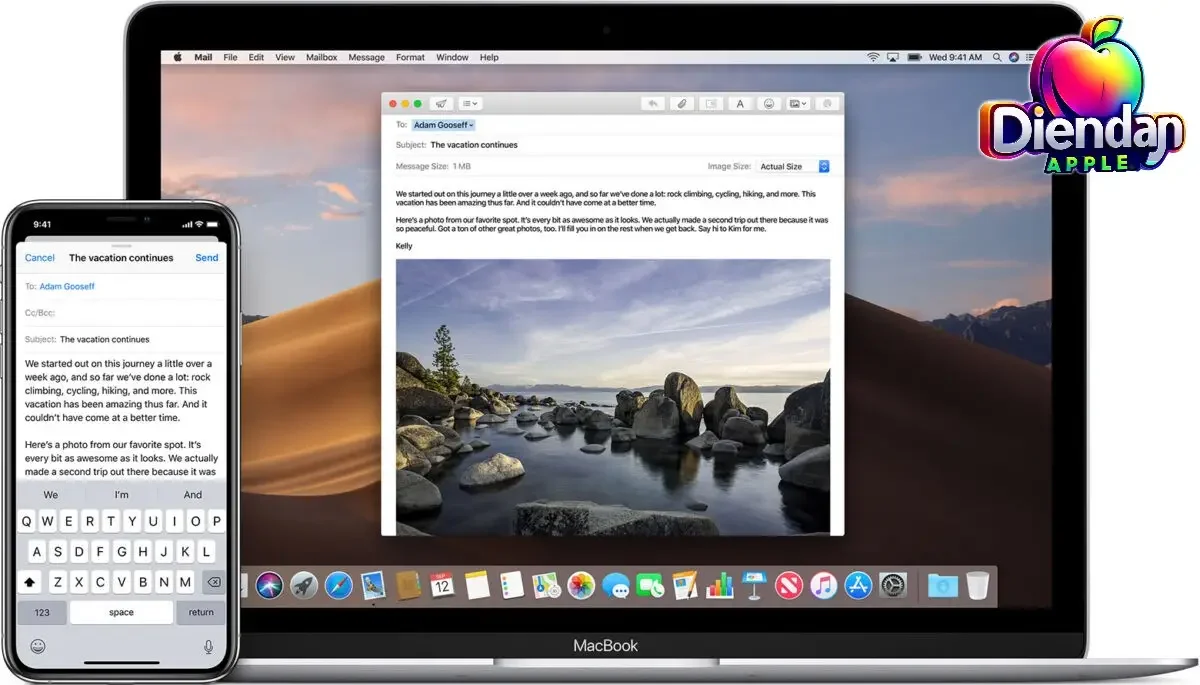The width and height of the screenshot is (1200, 685).
Task: Open the Mailbox menu
Action: tap(321, 57)
